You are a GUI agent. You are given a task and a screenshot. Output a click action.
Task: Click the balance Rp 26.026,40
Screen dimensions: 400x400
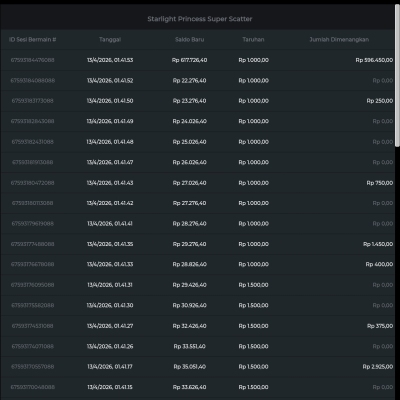(189, 162)
